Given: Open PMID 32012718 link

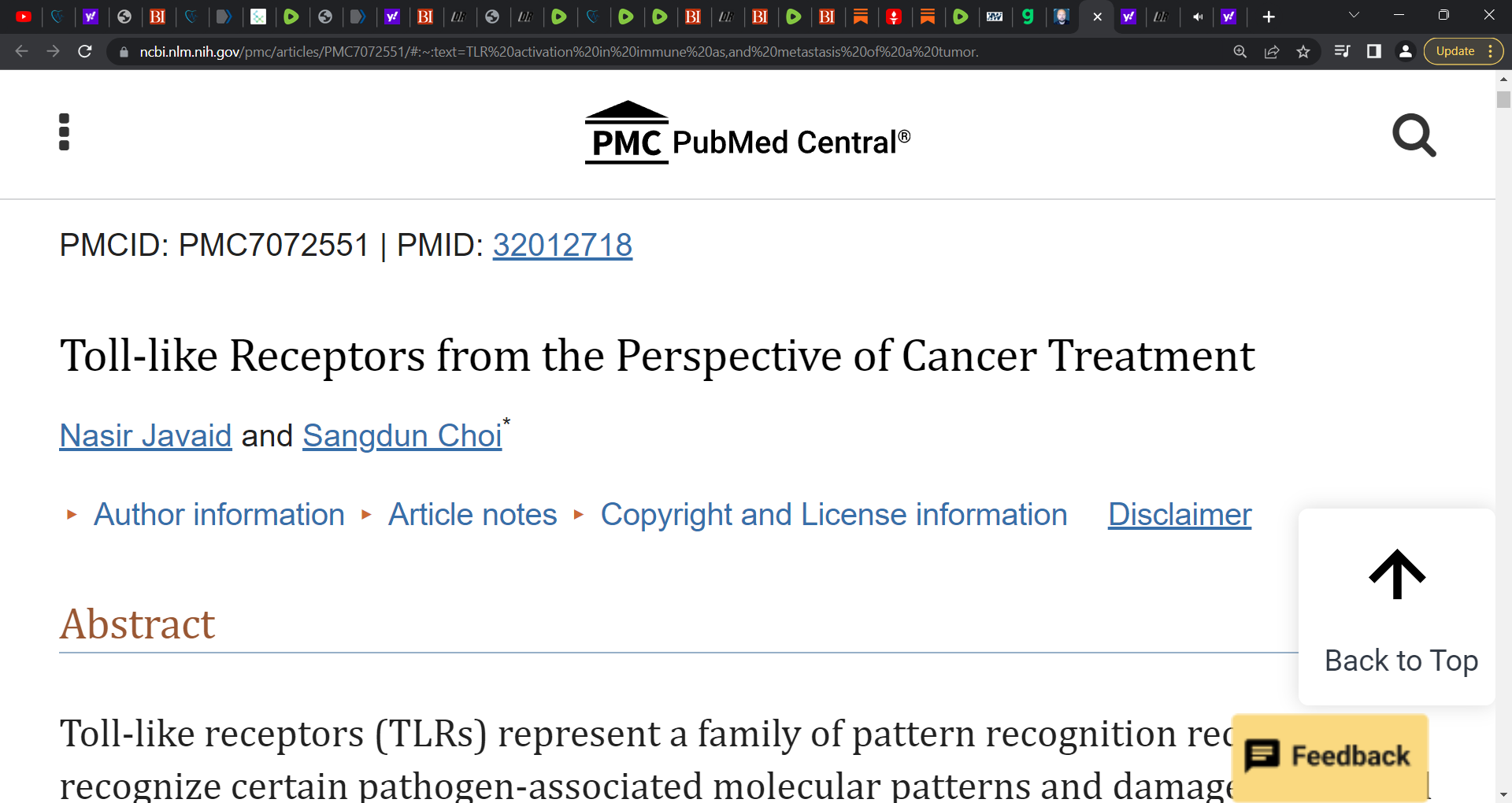Looking at the screenshot, I should pyautogui.click(x=562, y=246).
